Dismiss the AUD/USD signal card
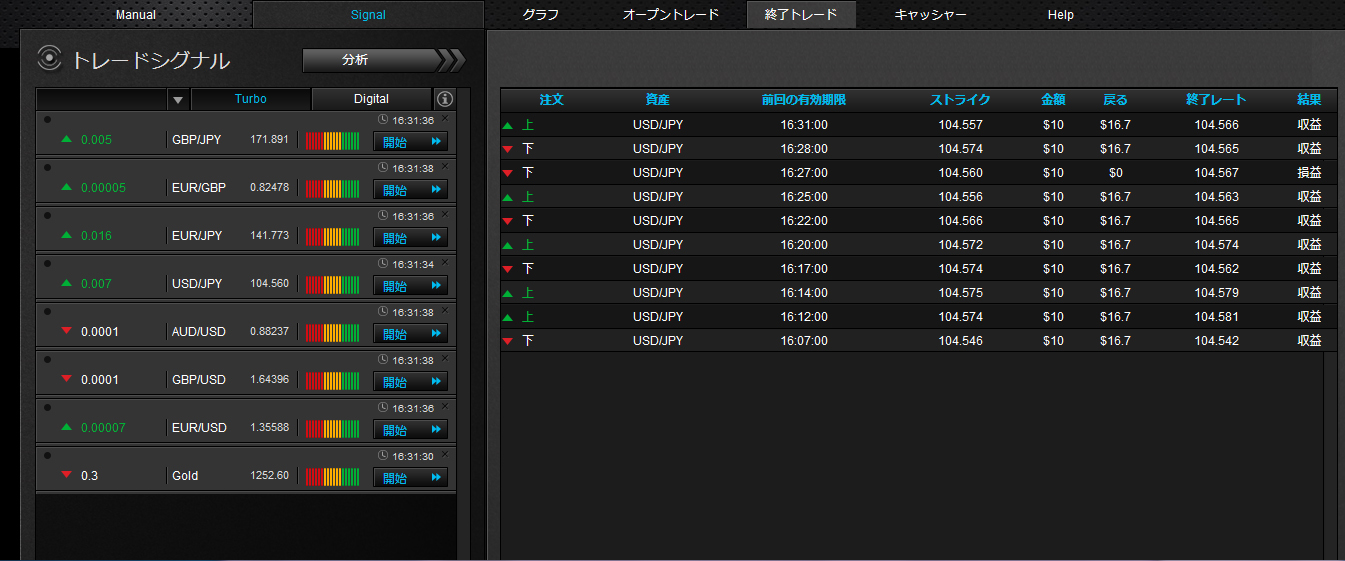The width and height of the screenshot is (1345, 561). (445, 310)
